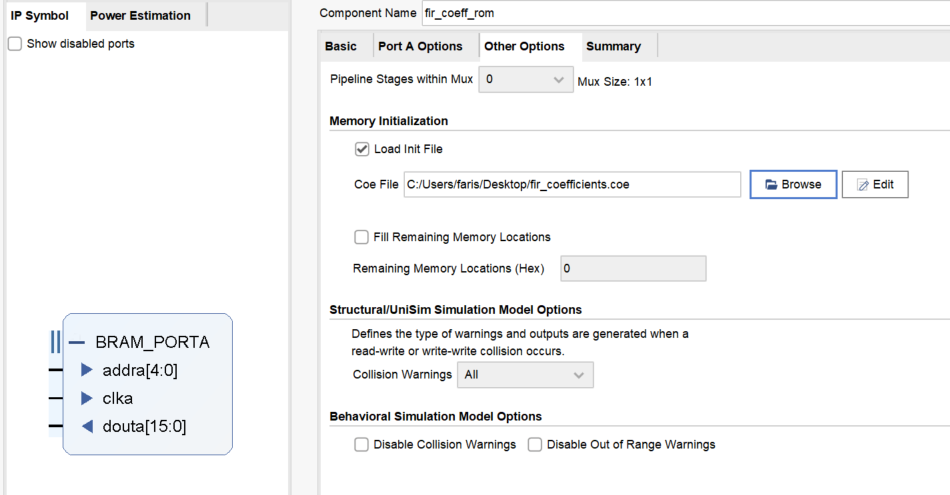Click the pencil icon on Edit button
Viewport: 950px width, 495px height.
[863, 185]
